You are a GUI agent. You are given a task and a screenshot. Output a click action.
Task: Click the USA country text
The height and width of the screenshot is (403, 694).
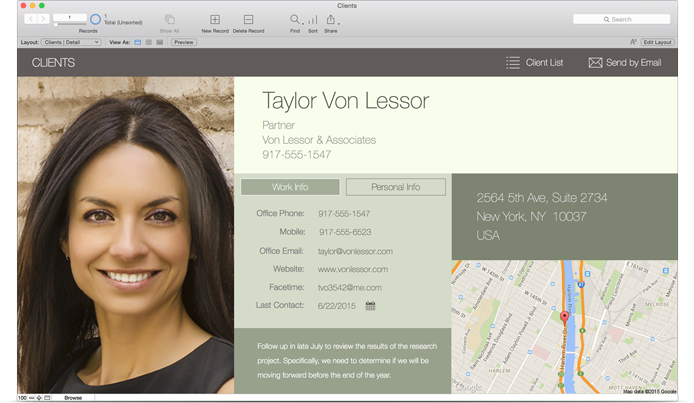pos(488,235)
